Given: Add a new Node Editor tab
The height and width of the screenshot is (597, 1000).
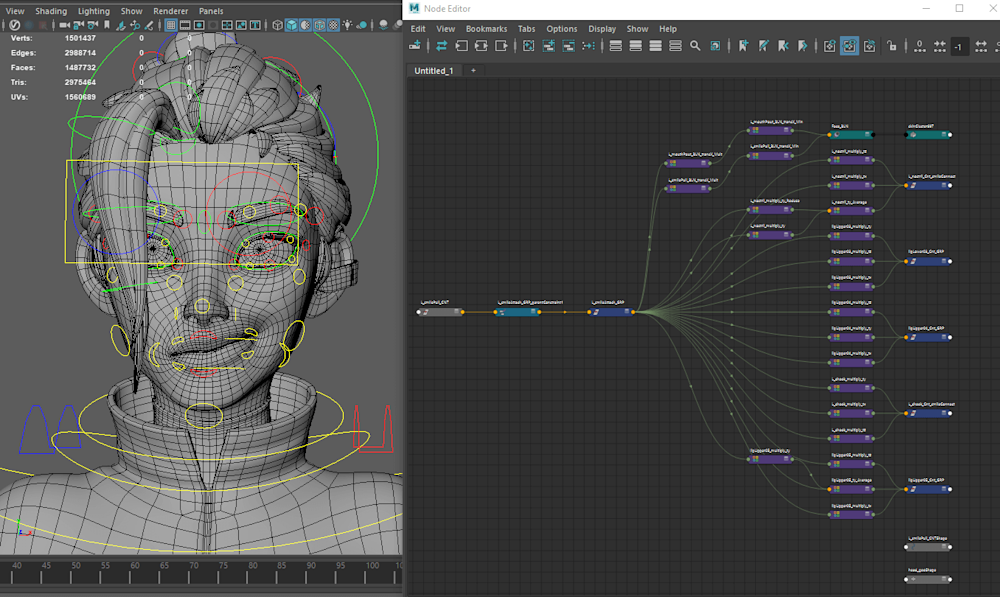Looking at the screenshot, I should 473,71.
